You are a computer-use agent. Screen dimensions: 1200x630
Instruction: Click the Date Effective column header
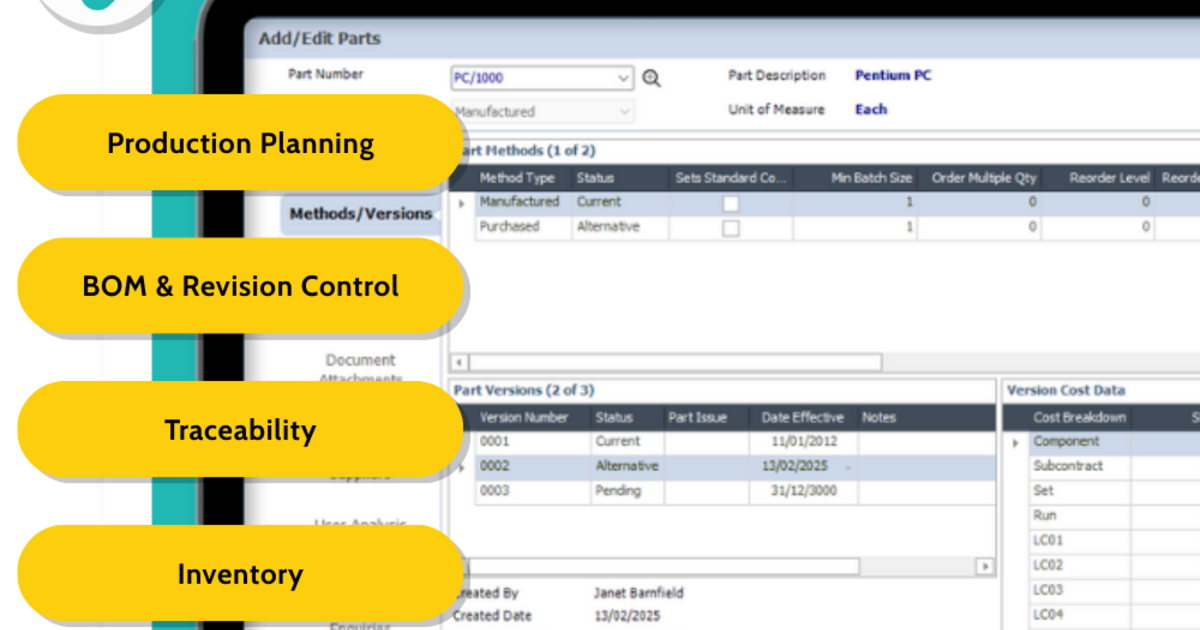pos(803,417)
